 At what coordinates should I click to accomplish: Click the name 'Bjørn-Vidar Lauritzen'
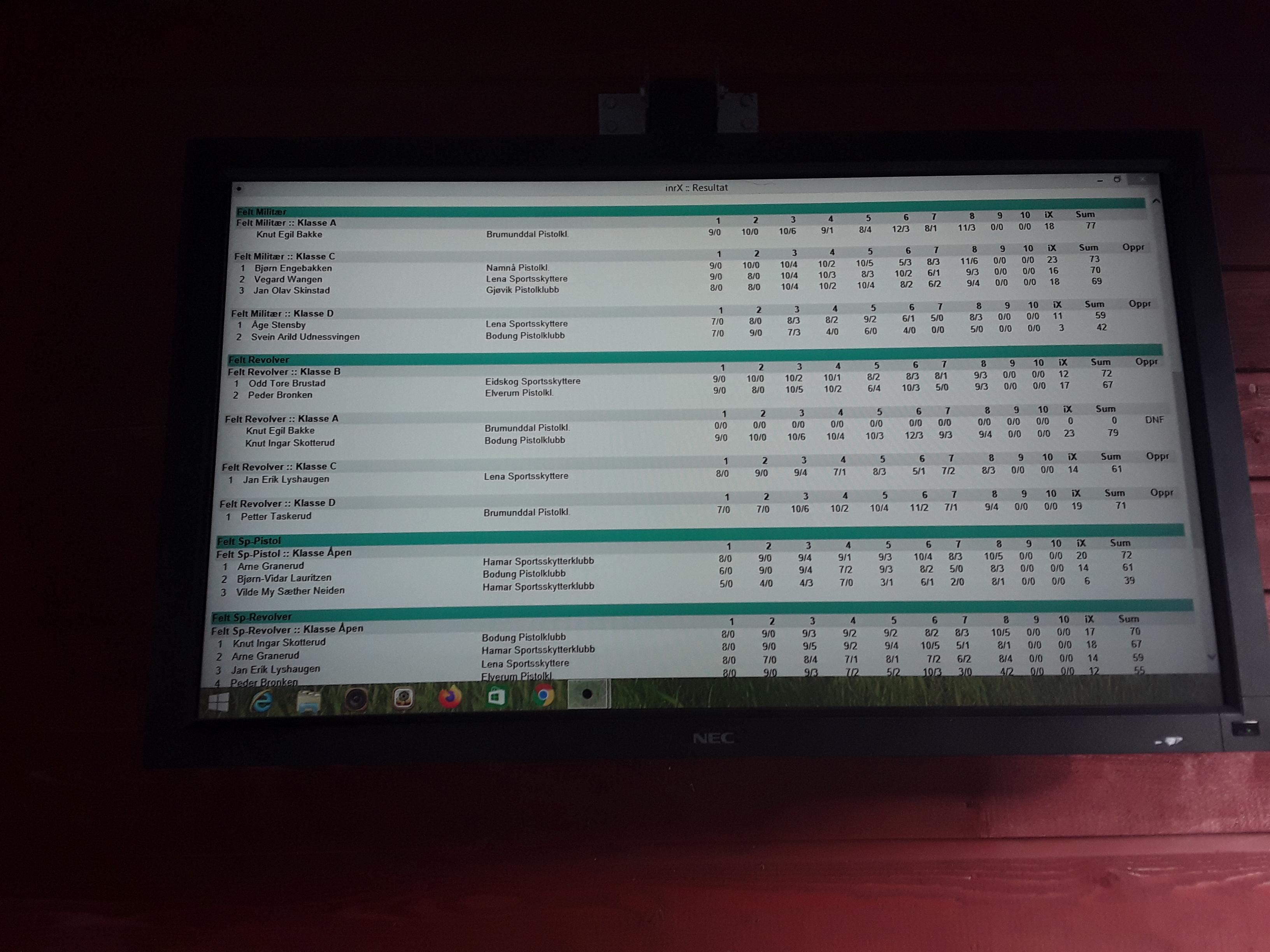click(284, 578)
